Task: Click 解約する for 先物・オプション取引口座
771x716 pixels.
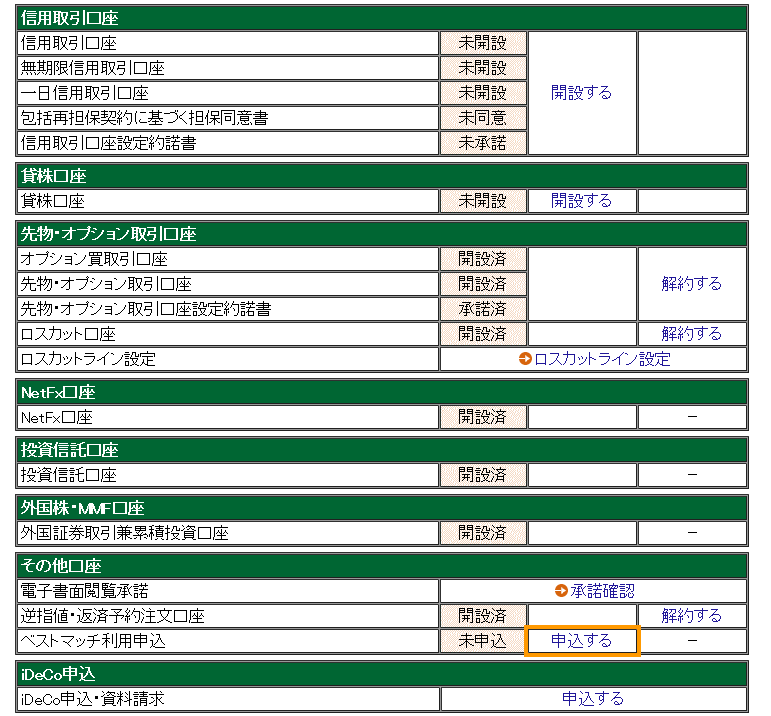Action: click(x=691, y=284)
